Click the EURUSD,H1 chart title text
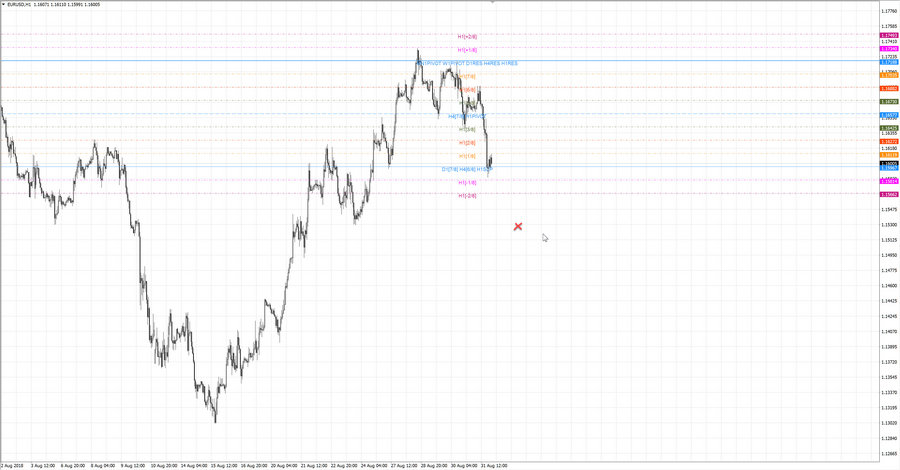Viewport: 900px width, 470px height. click(x=20, y=4)
